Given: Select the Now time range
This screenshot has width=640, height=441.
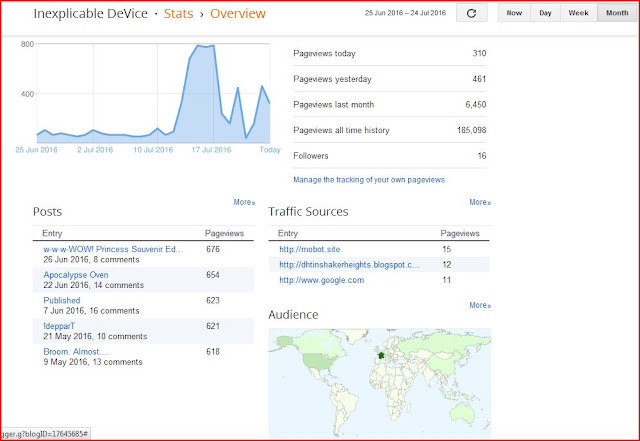Looking at the screenshot, I should (514, 13).
